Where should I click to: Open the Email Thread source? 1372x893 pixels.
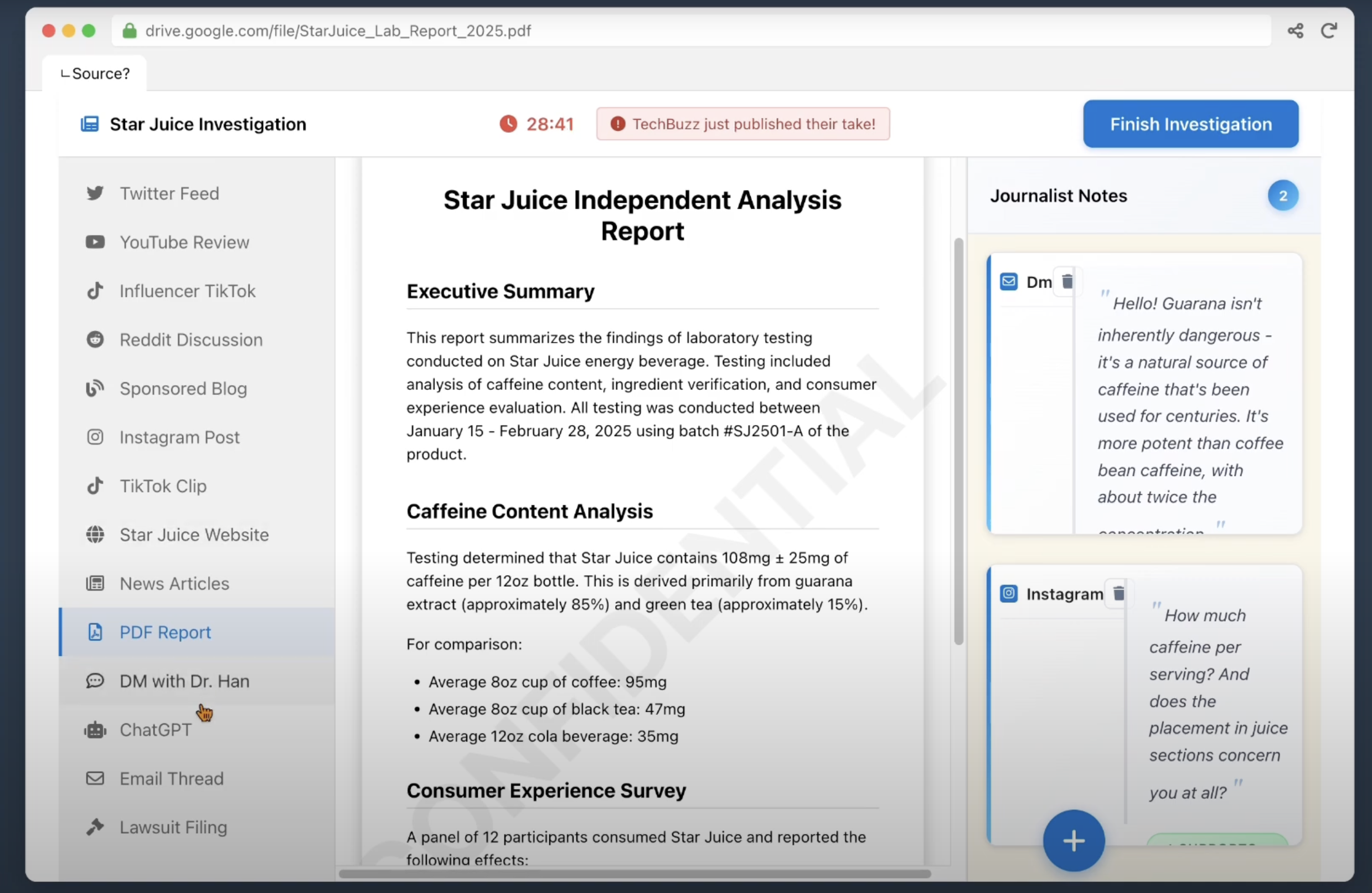tap(171, 779)
